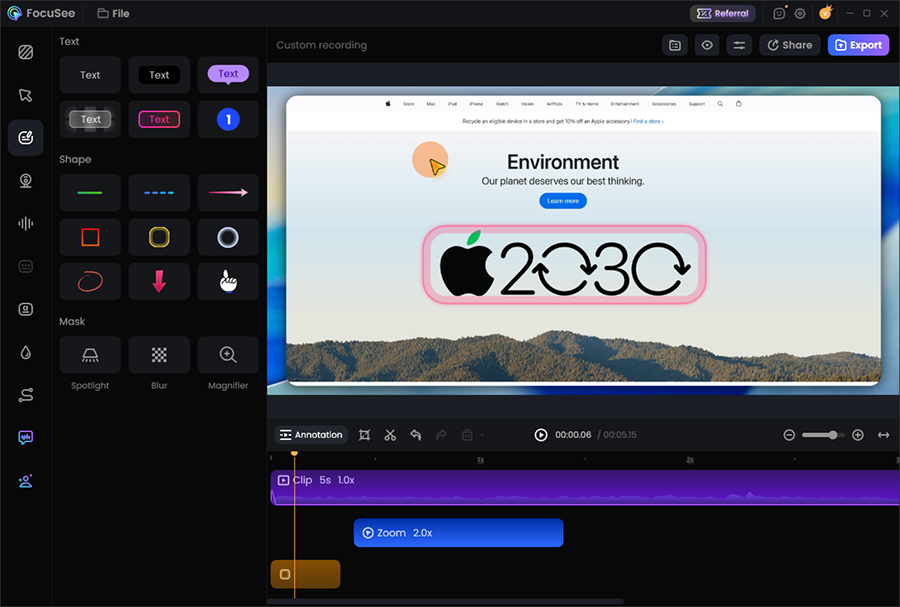The image size is (900, 607).
Task: Play the recording
Action: 541,435
